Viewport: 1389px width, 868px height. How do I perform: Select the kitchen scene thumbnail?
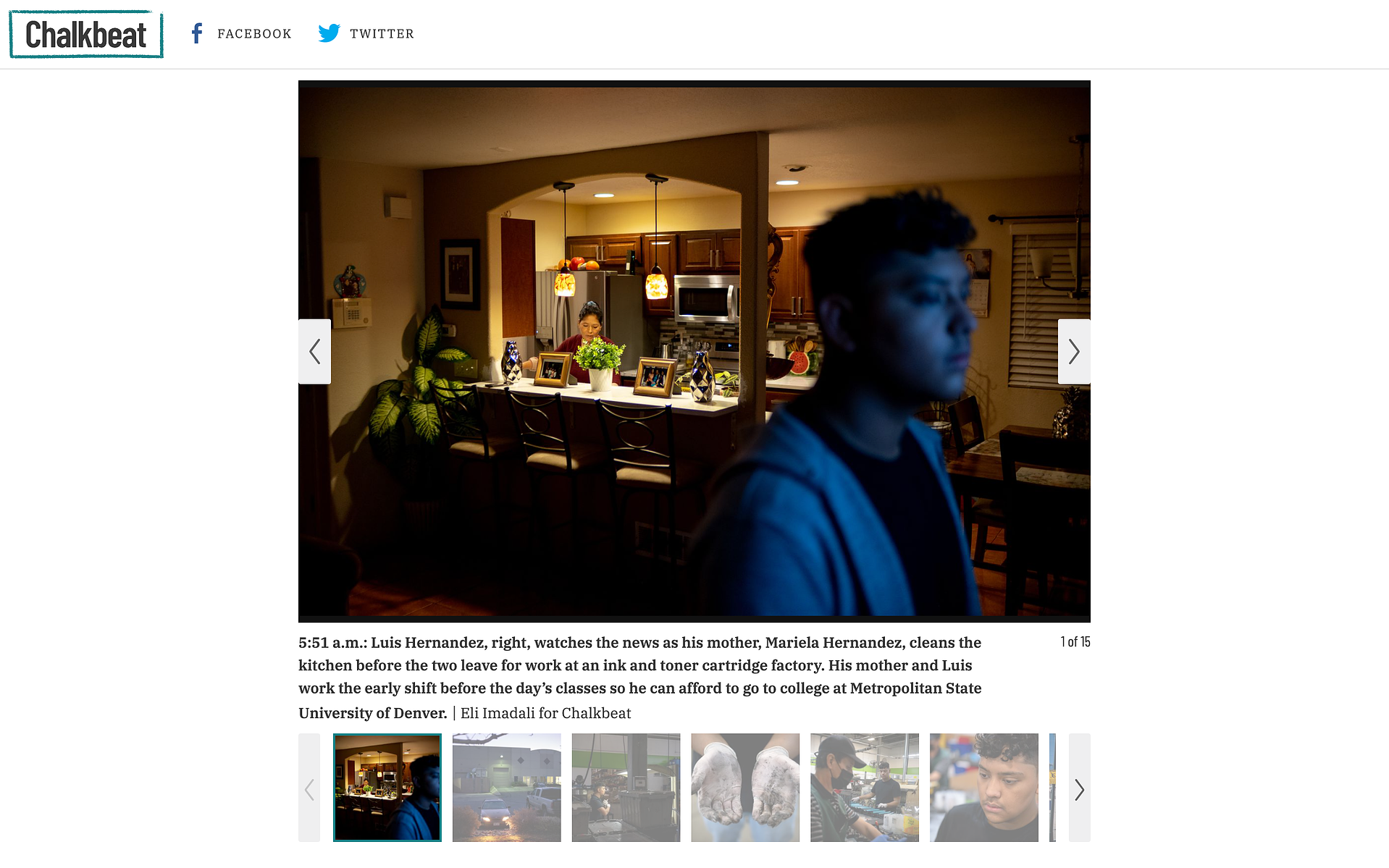(387, 788)
